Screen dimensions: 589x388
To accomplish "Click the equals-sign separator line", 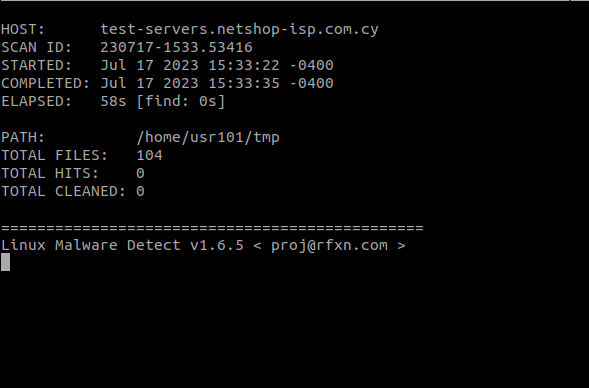I will pos(212,228).
